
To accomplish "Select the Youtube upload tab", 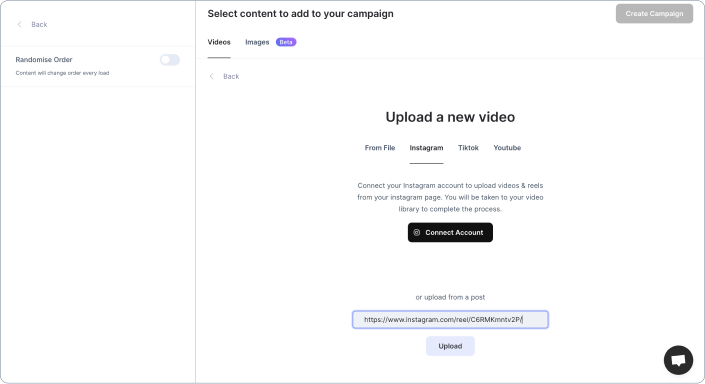I will (507, 148).
